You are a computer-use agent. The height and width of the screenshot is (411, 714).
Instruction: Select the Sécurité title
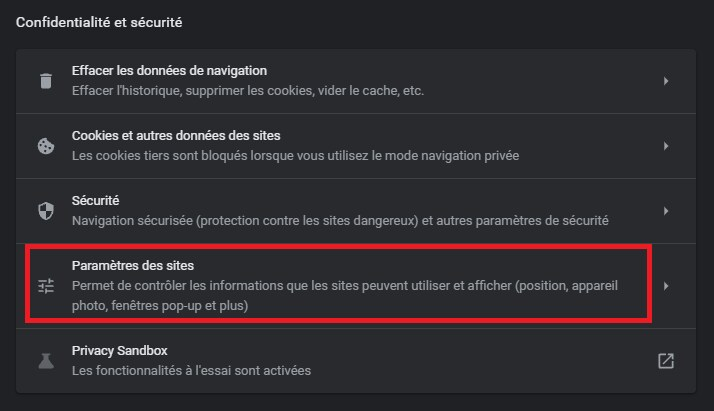coord(96,201)
